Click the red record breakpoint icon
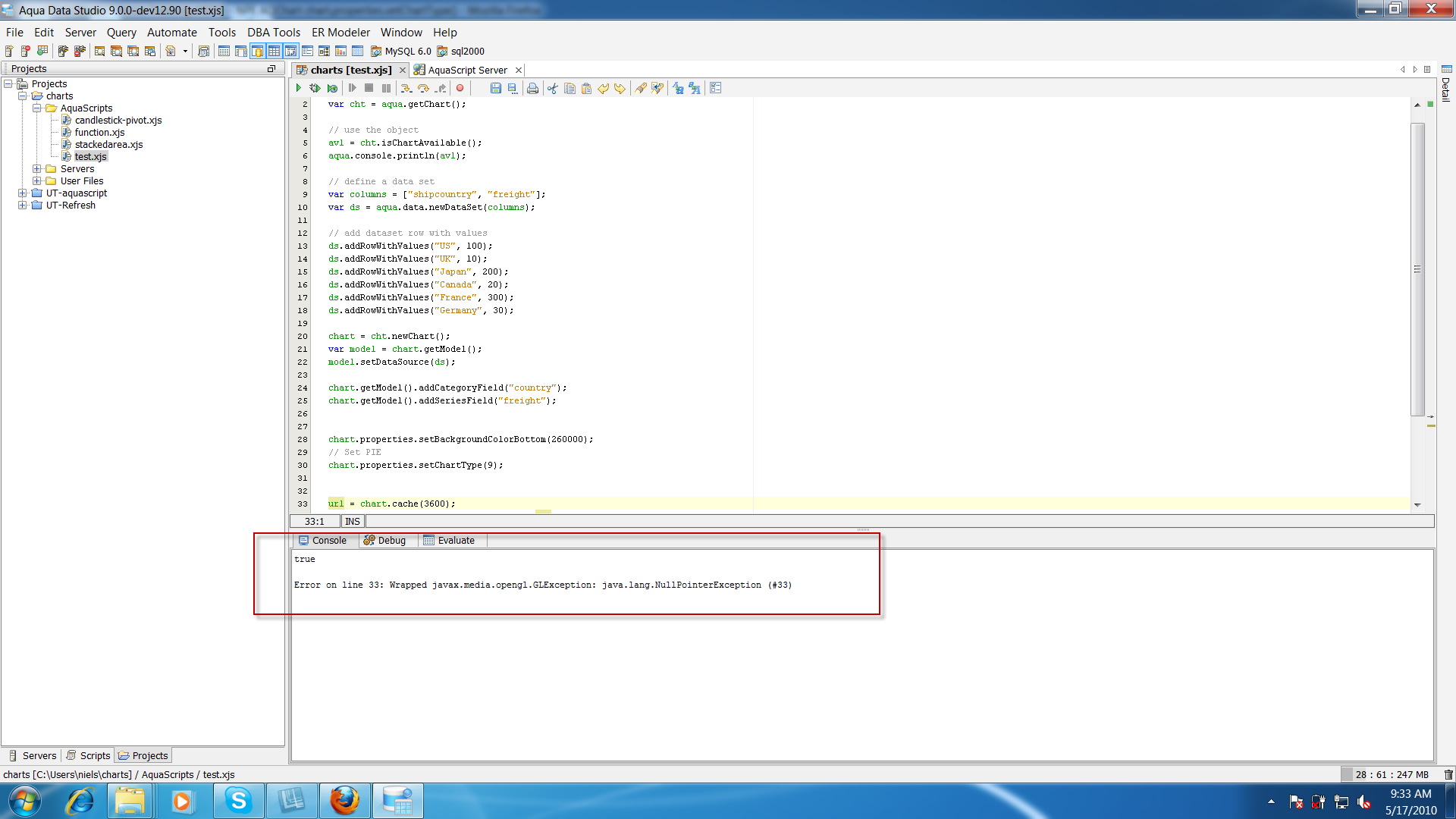This screenshot has height=819, width=1456. pyautogui.click(x=460, y=88)
